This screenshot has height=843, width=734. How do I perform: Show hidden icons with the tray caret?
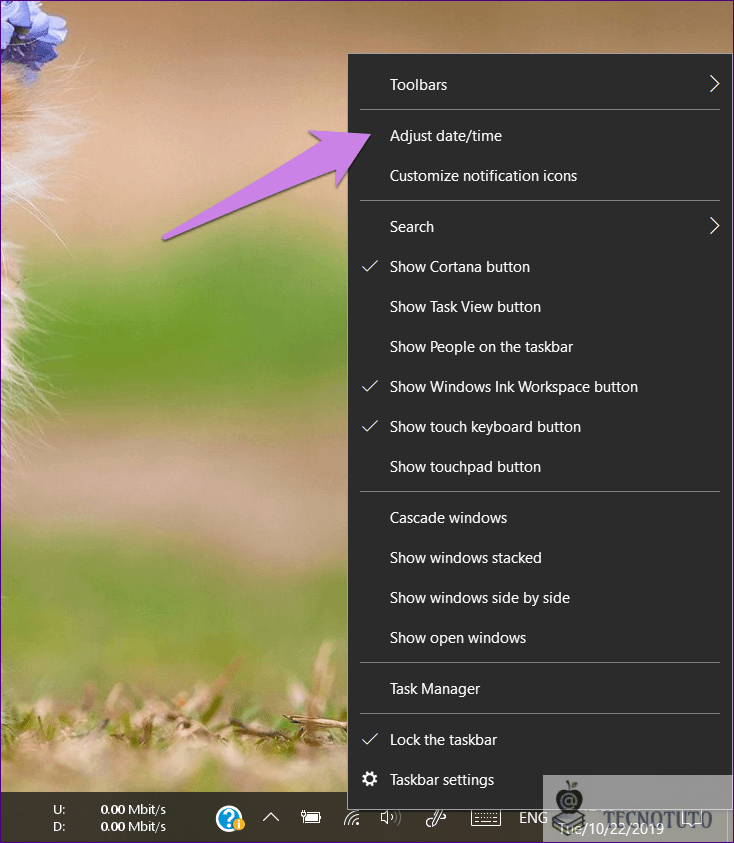(271, 818)
